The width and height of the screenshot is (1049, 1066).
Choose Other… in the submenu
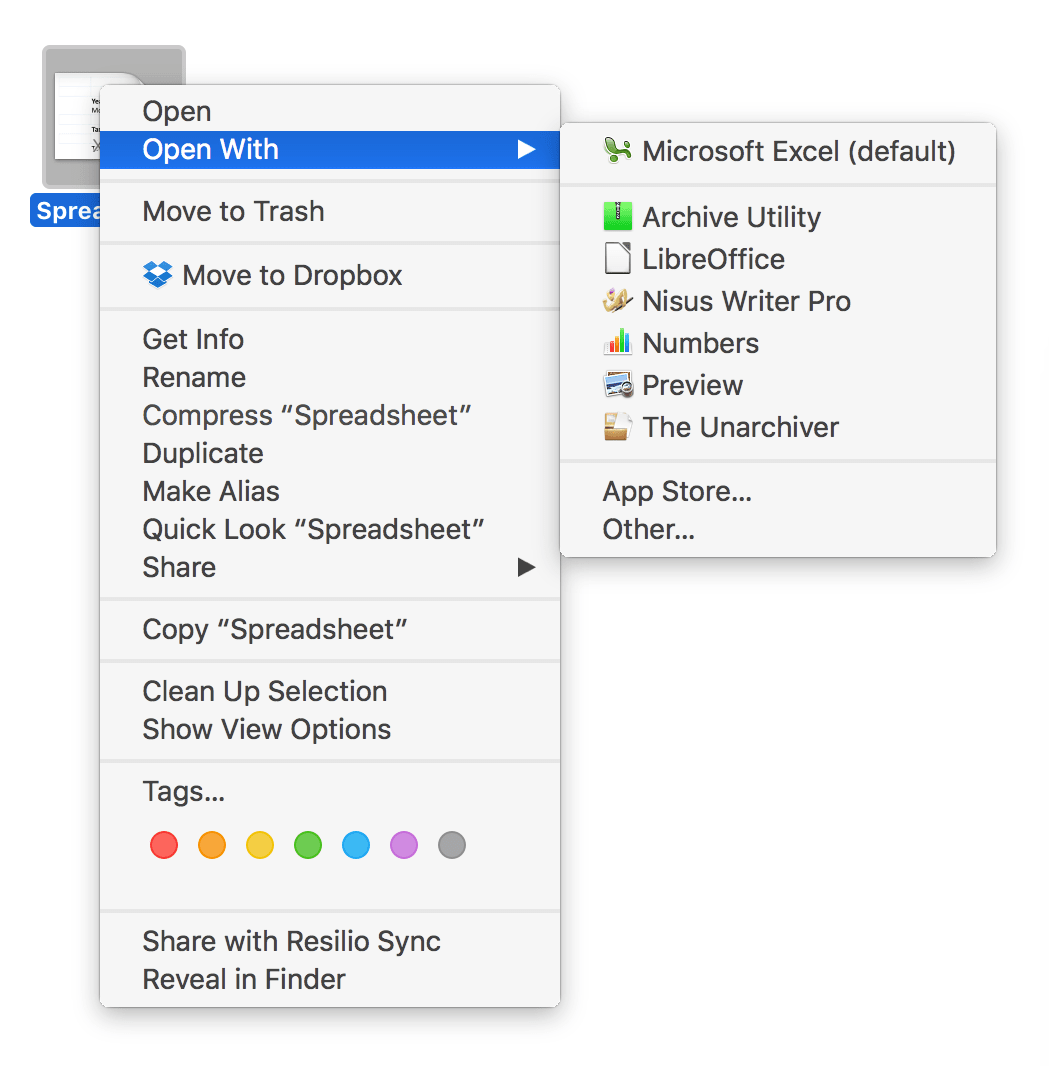[x=778, y=530]
